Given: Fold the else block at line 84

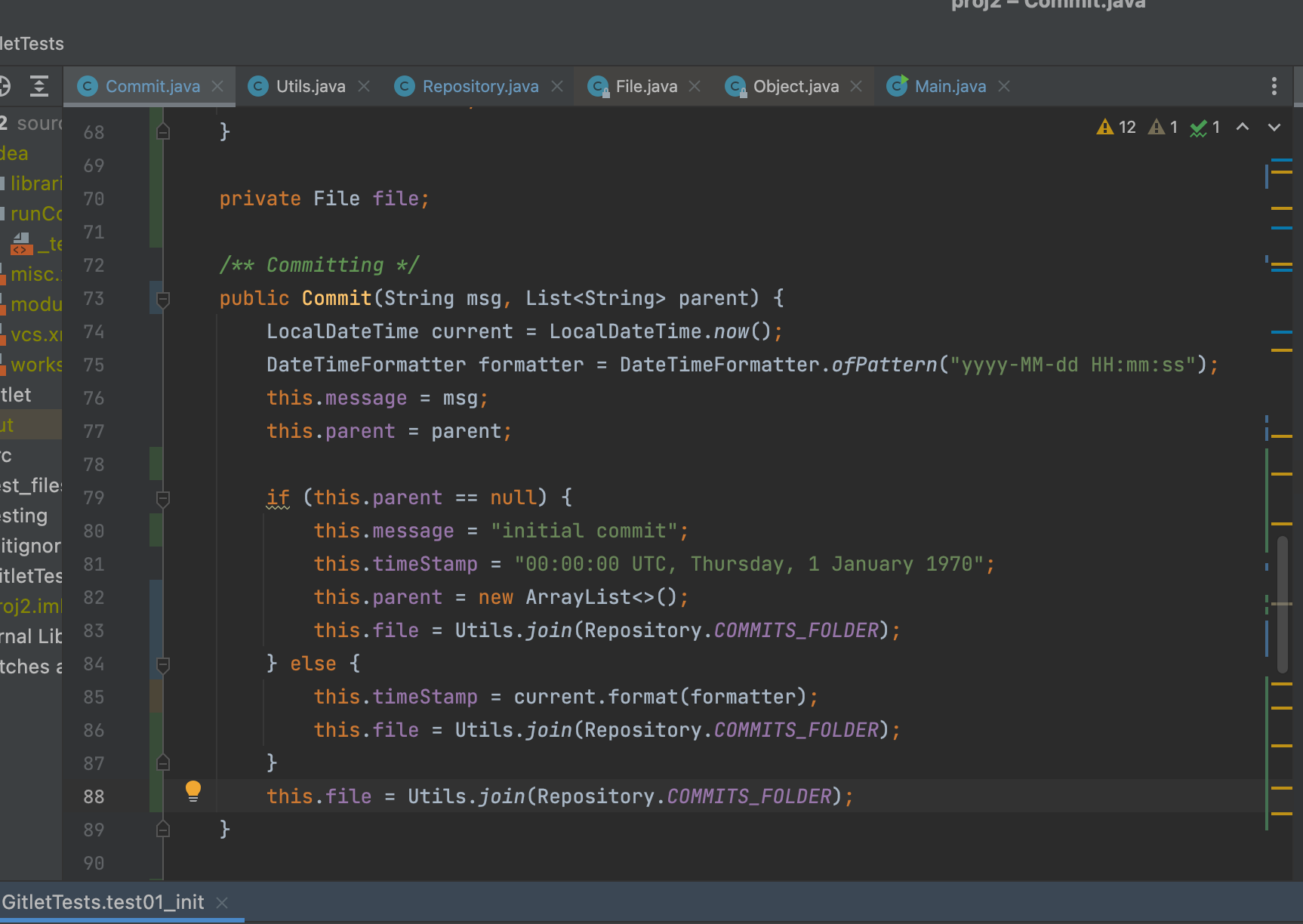Looking at the screenshot, I should coord(163,664).
